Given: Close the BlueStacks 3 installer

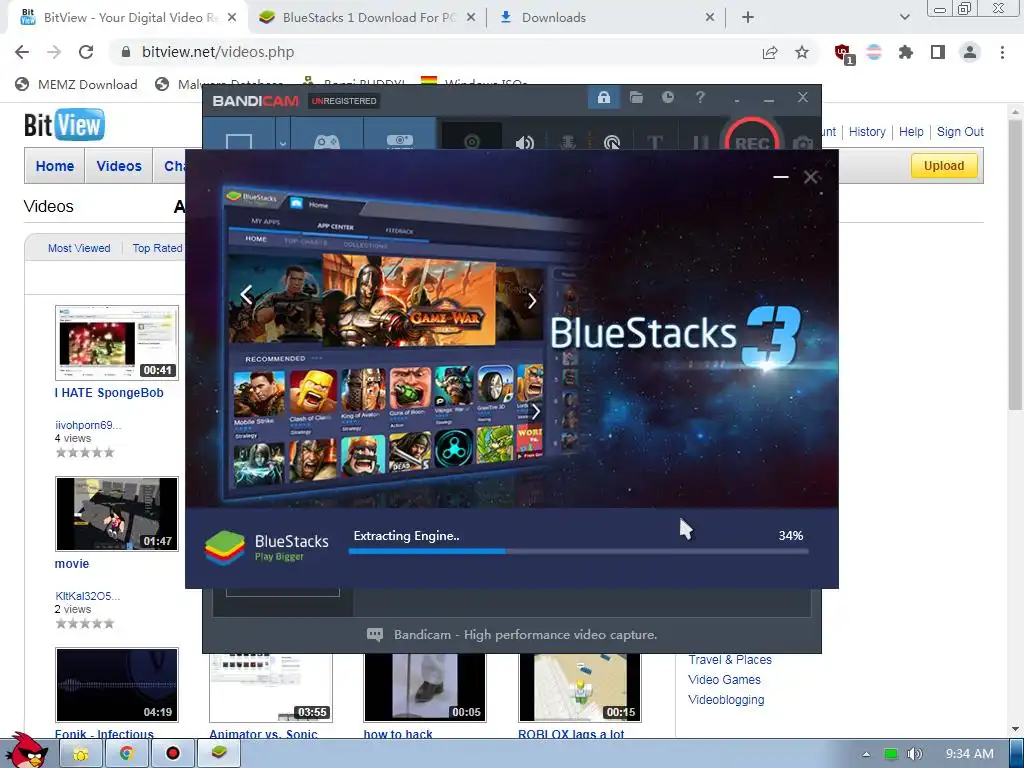Looking at the screenshot, I should [810, 176].
